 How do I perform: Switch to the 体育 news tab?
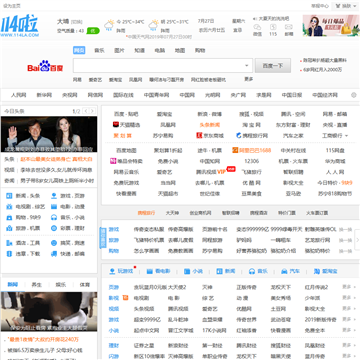[85, 285]
